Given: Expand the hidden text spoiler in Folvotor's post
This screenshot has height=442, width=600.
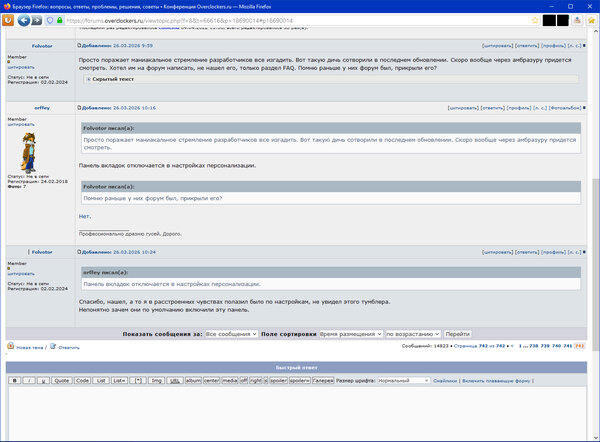Looking at the screenshot, I should point(88,79).
